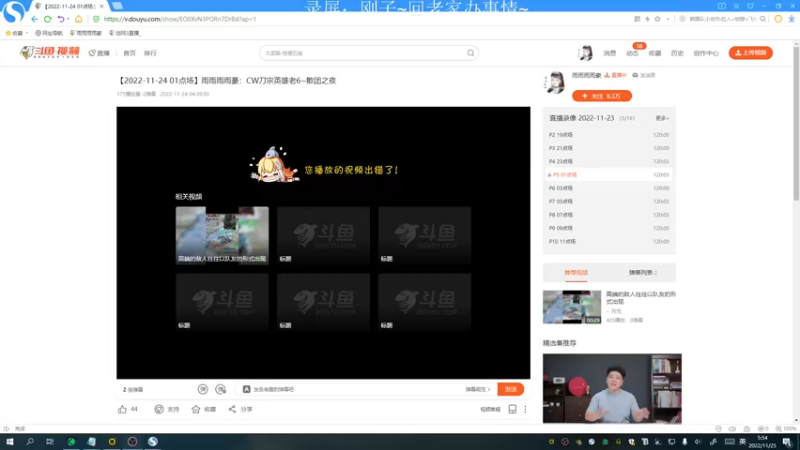Open the three-dot more options menu
800x450 pixels.
click(525, 409)
